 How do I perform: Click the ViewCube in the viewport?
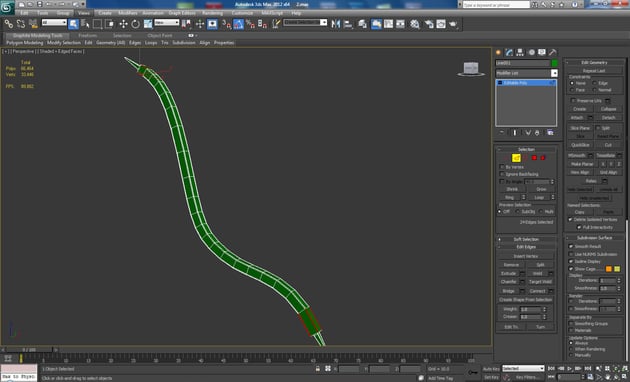[x=470, y=69]
